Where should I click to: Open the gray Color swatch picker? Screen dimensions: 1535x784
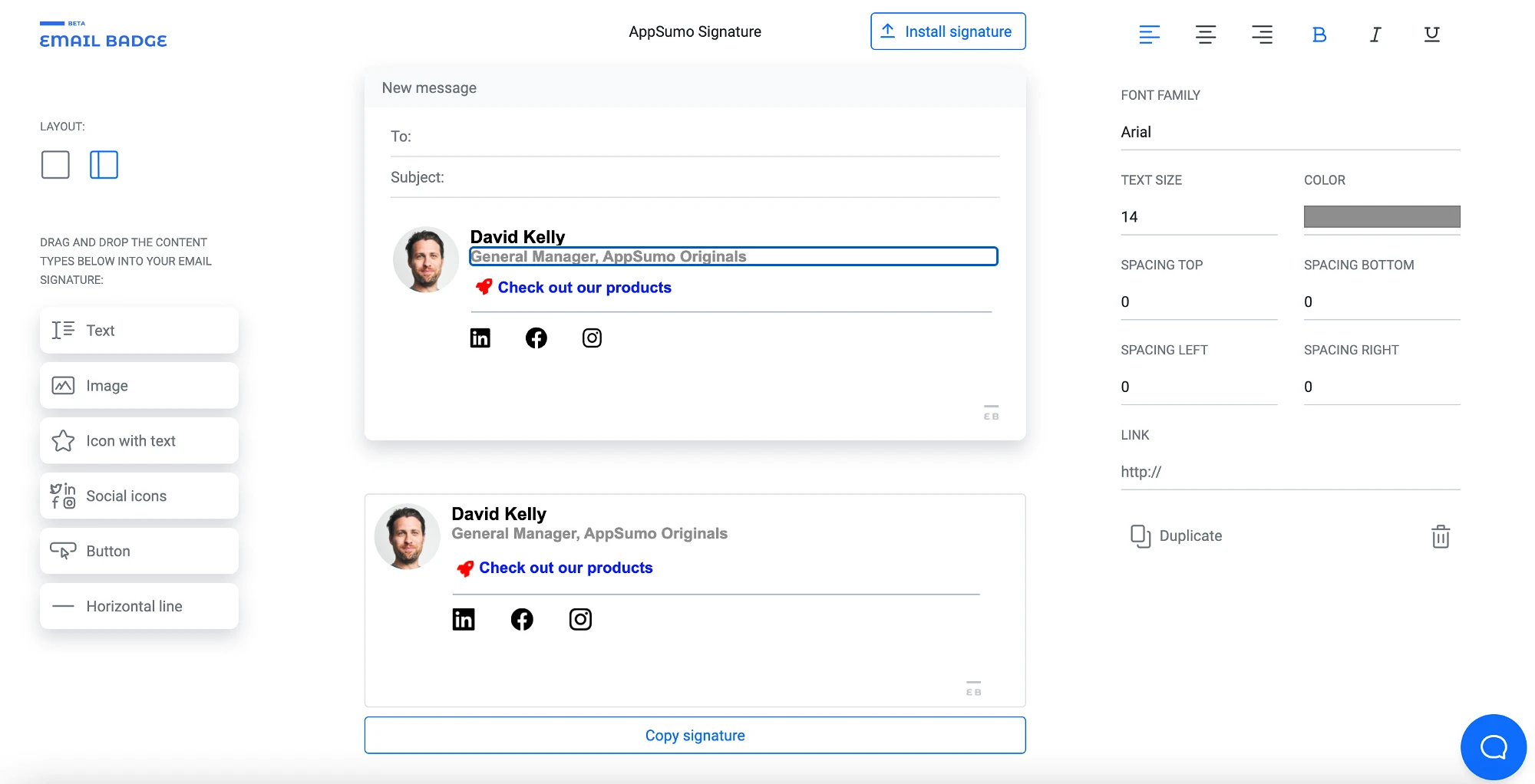pyautogui.click(x=1381, y=216)
